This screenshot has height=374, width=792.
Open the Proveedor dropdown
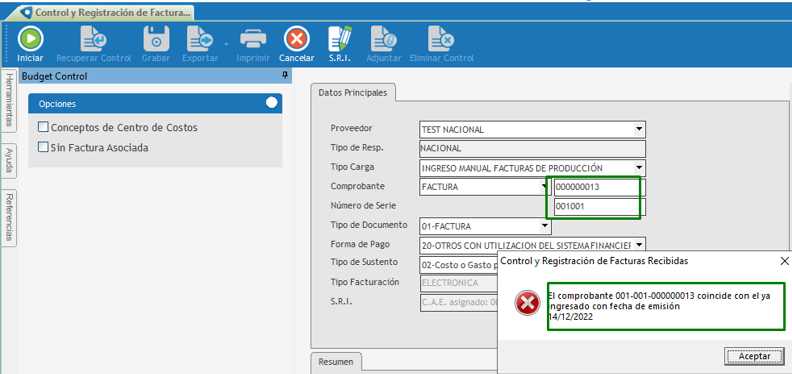pyautogui.click(x=639, y=129)
